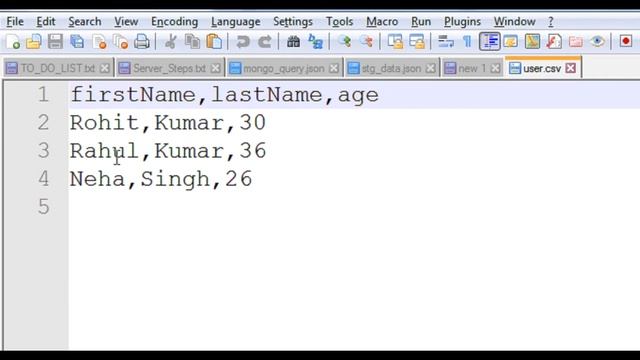Click the Close All documents icon
The width and height of the screenshot is (640, 360).
(x=120, y=42)
